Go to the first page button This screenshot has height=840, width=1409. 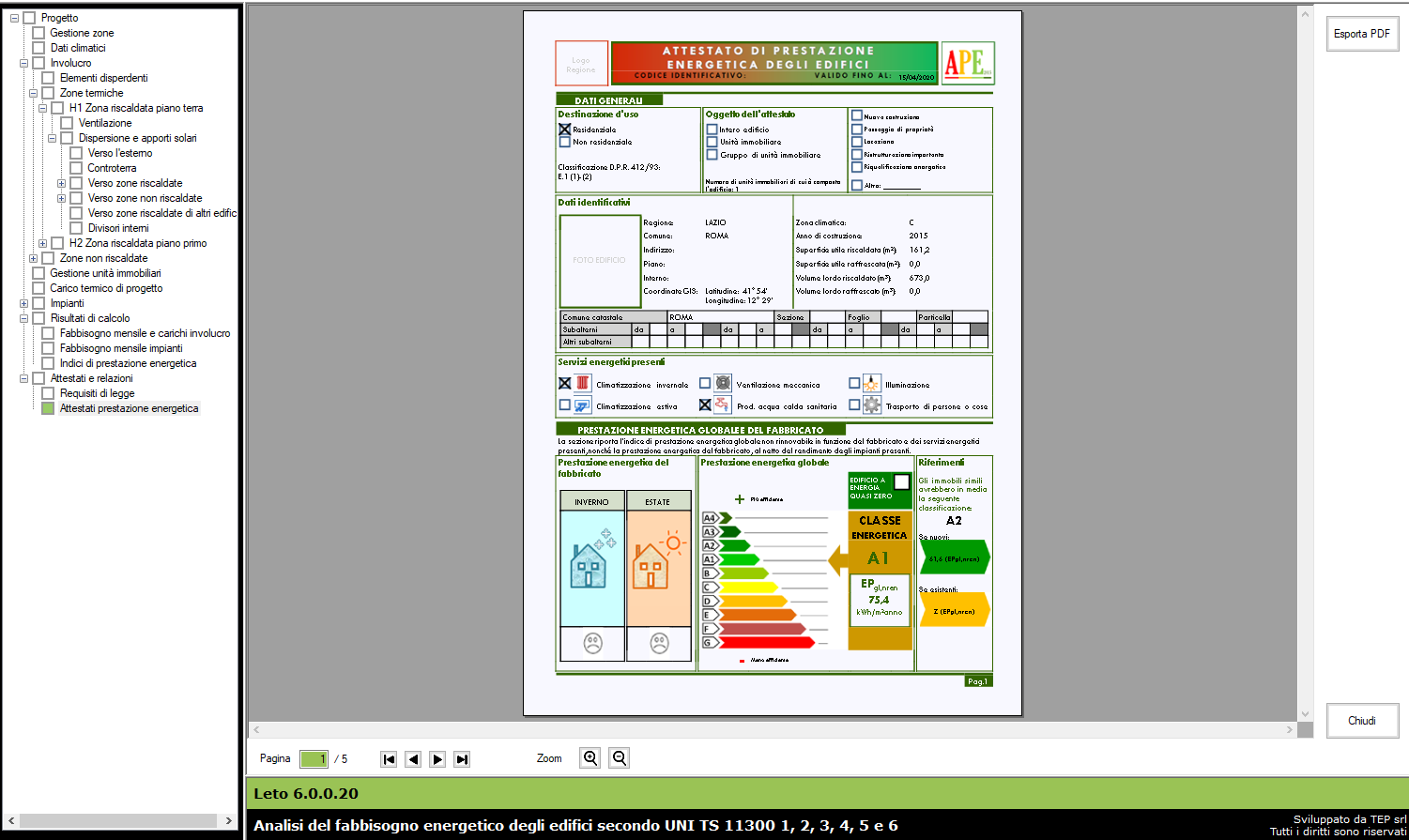(389, 759)
